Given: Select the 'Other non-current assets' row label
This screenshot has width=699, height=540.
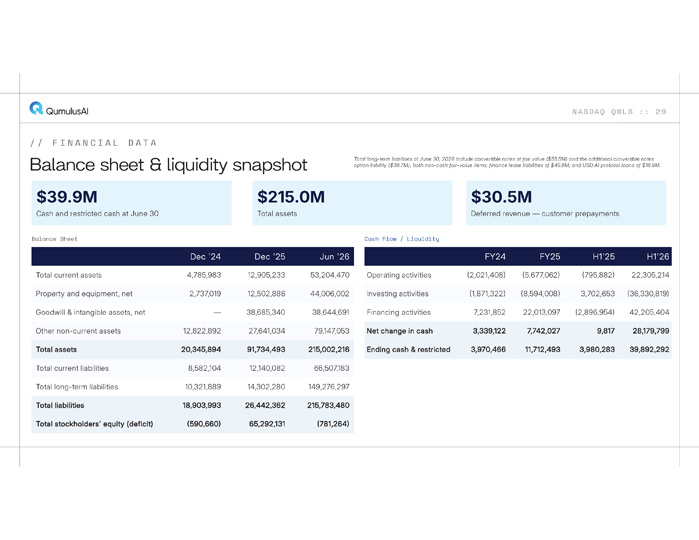Looking at the screenshot, I should (78, 331).
